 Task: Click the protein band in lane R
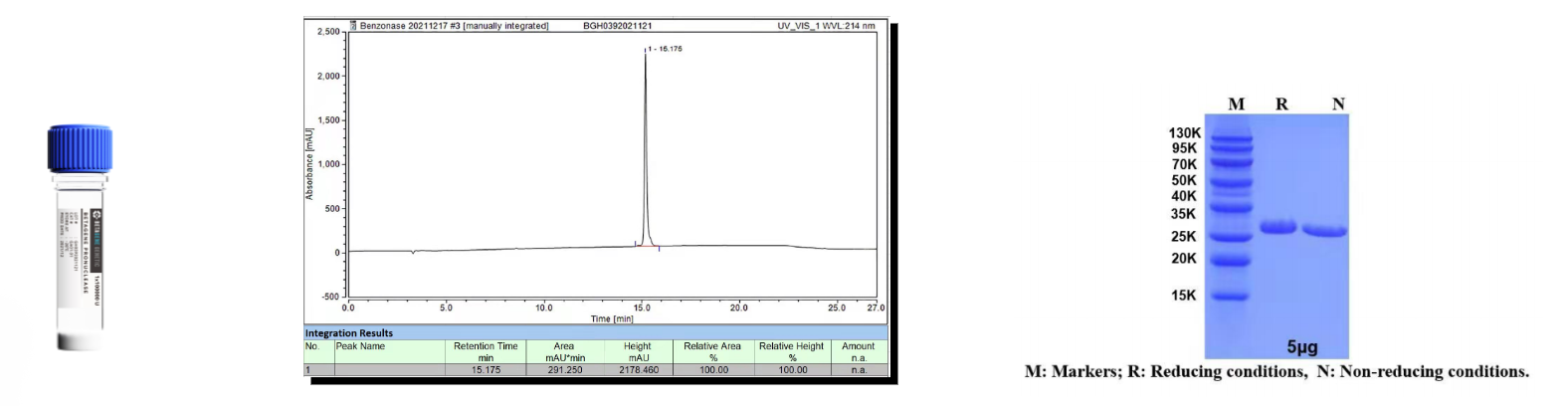click(x=1278, y=227)
